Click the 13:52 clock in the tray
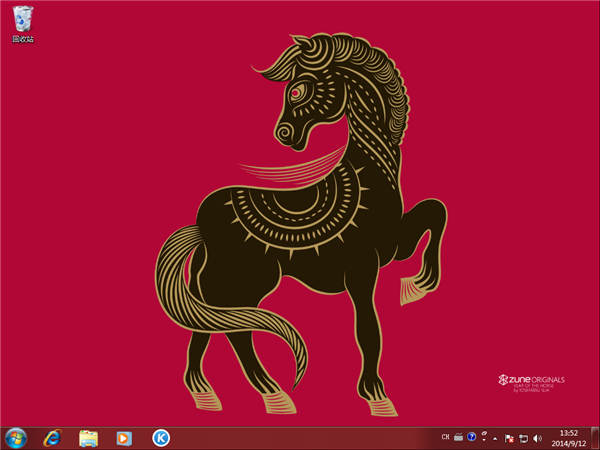Viewport: 600px width, 450px height. (567, 433)
